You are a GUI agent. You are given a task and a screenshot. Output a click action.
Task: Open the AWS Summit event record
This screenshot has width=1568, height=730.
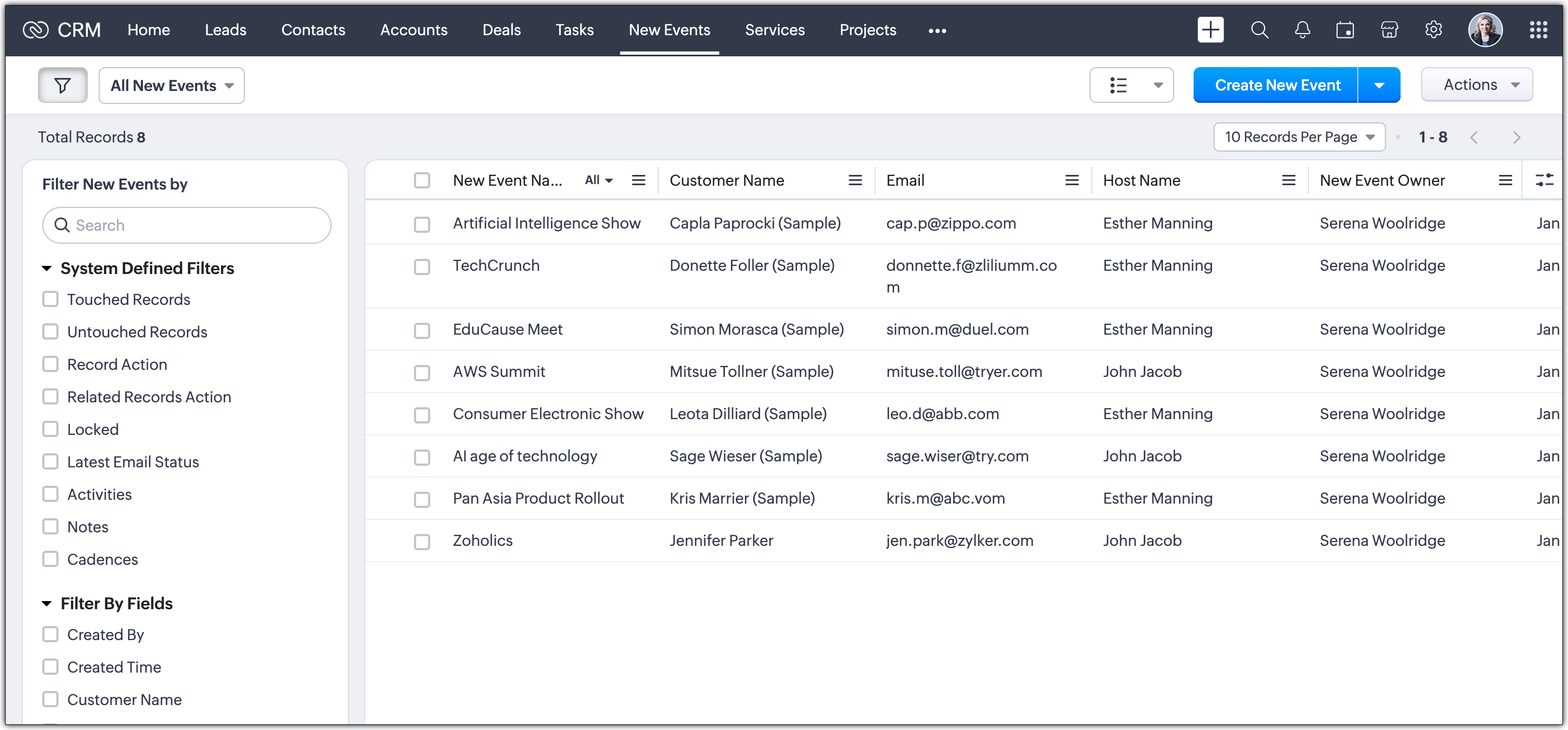(x=498, y=371)
